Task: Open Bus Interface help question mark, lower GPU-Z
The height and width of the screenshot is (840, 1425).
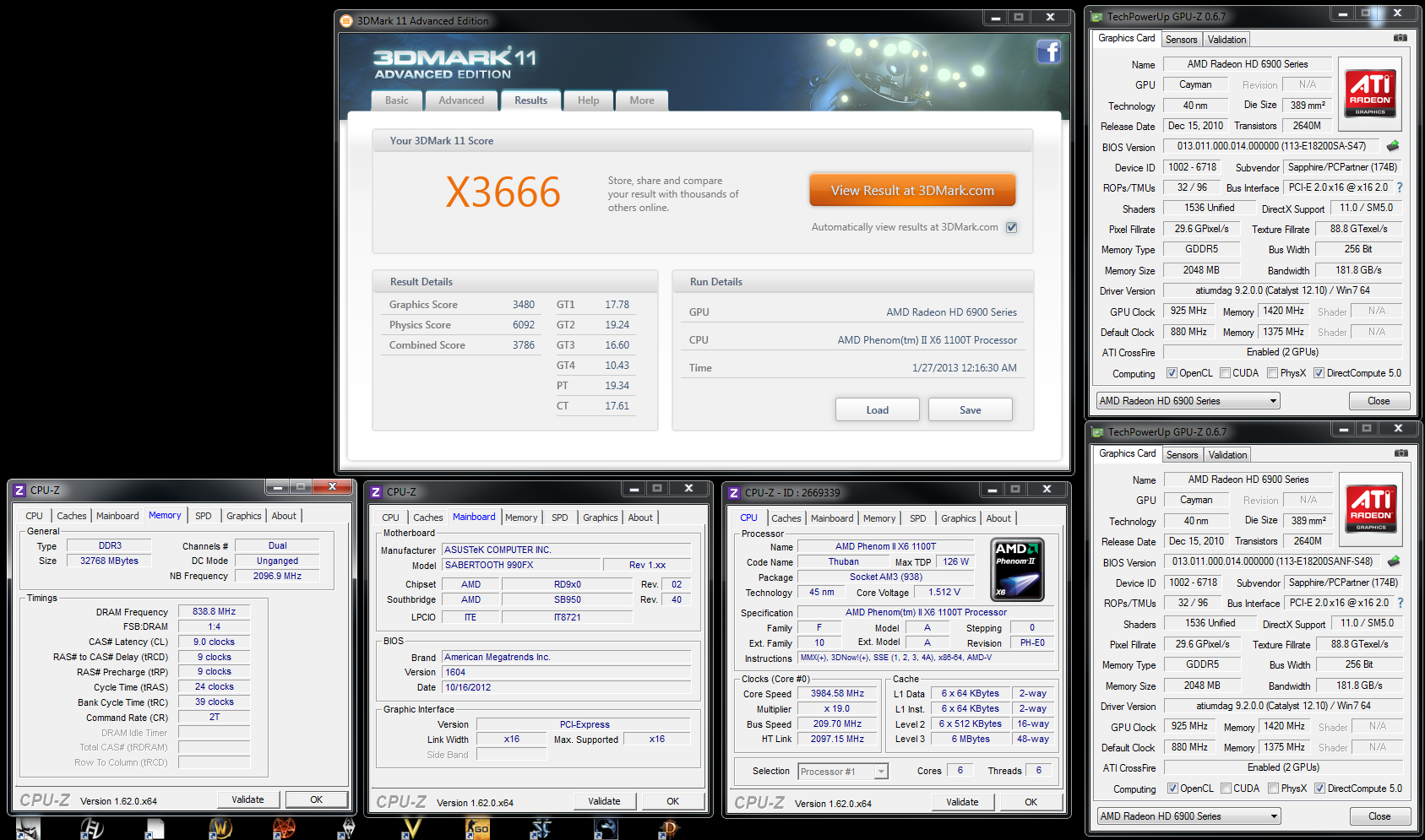Action: (x=1400, y=603)
